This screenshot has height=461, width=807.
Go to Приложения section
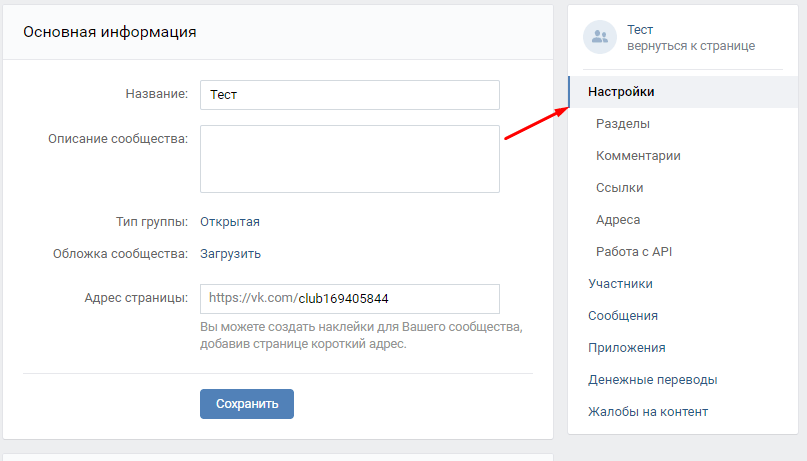(627, 348)
